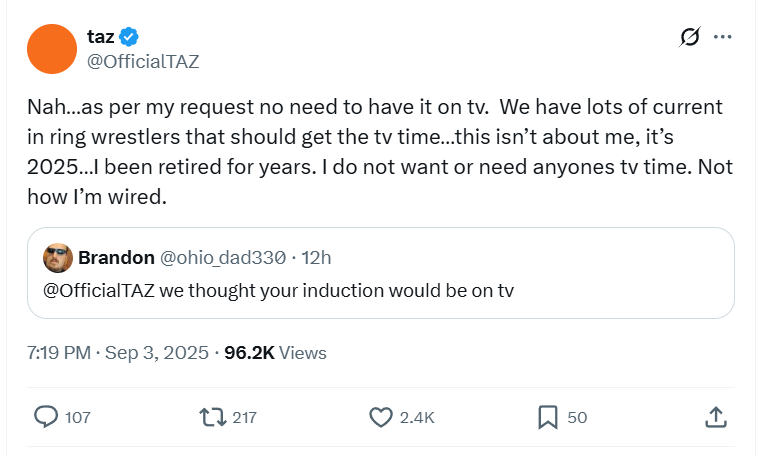Click the @OfficialTAZ handle under name
The image size is (775, 457).
click(x=143, y=61)
